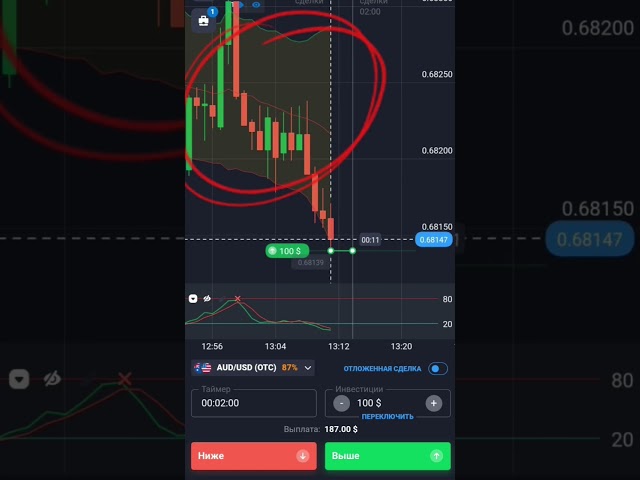The width and height of the screenshot is (640, 480).
Task: Decrease the investment with the minus button
Action: tap(341, 403)
